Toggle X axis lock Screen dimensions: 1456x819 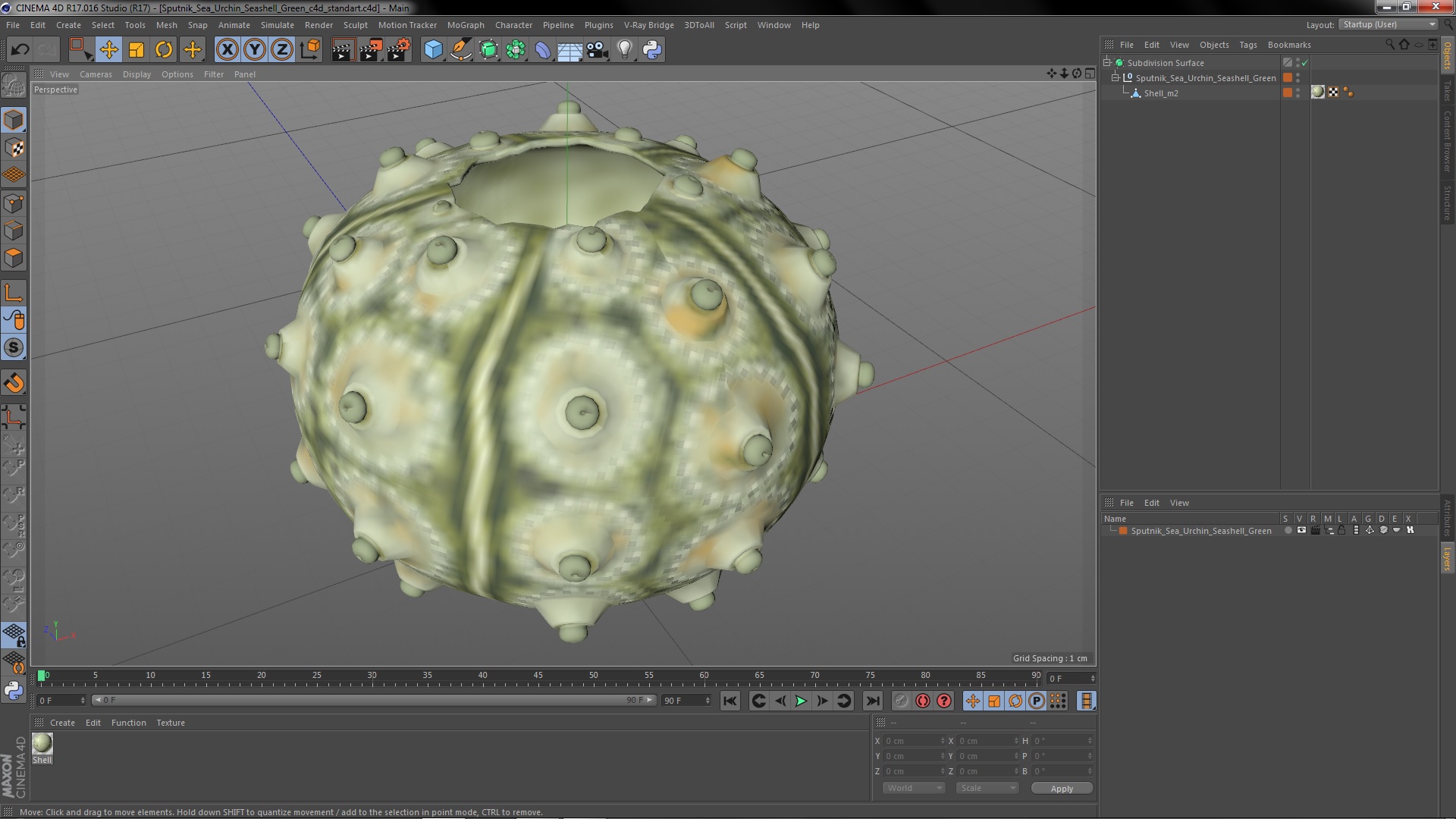(x=227, y=50)
